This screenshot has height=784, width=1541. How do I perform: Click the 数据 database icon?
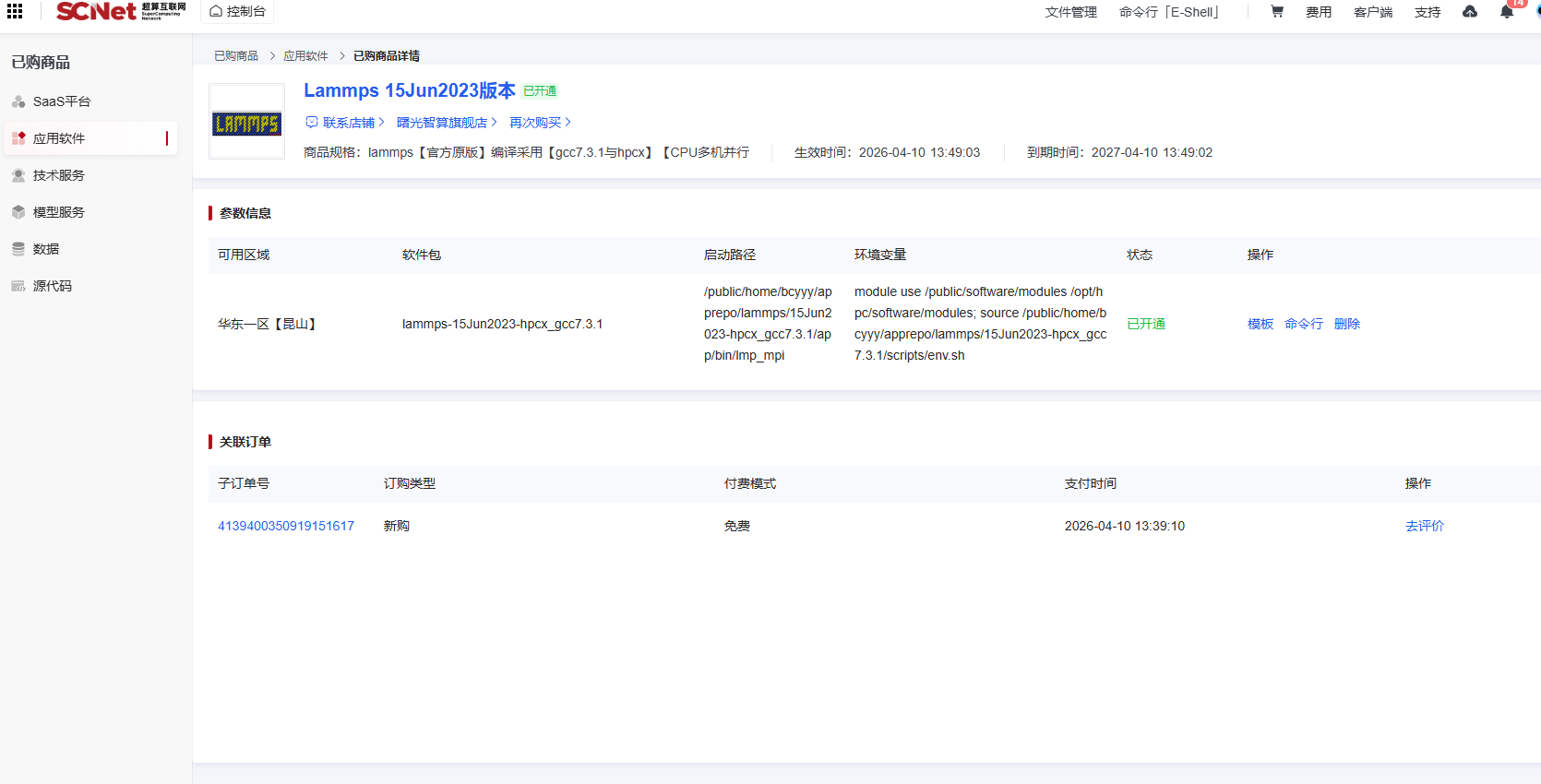coord(18,249)
